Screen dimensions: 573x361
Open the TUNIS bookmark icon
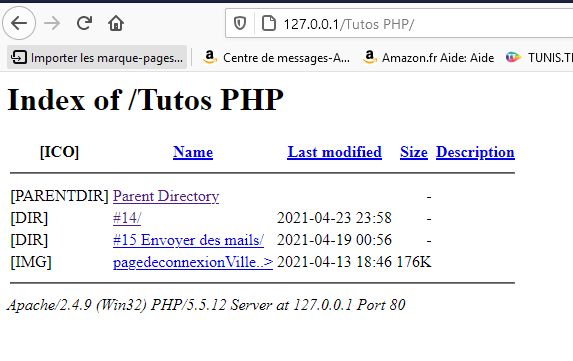(513, 57)
